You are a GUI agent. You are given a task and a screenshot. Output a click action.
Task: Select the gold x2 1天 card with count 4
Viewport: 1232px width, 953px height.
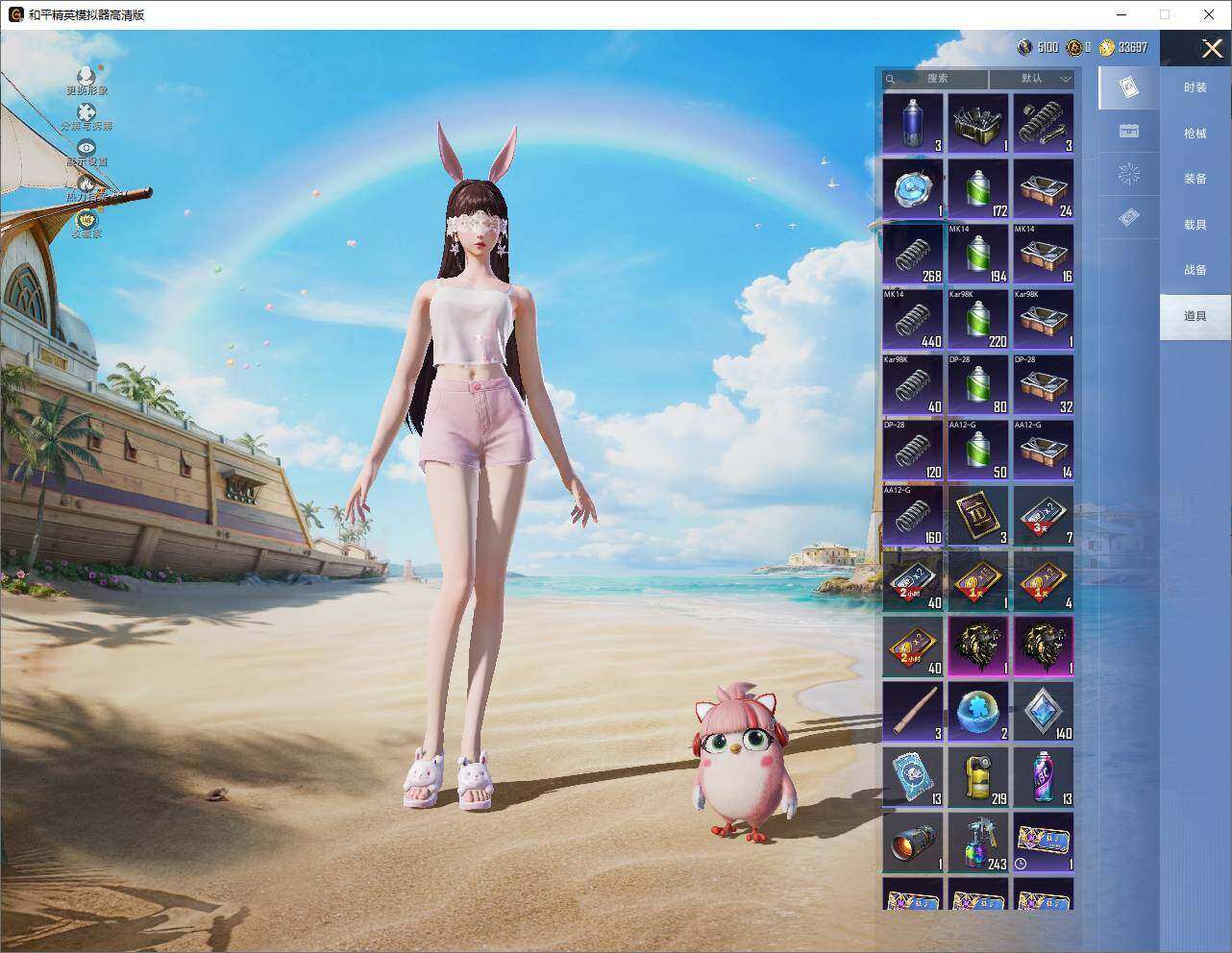pos(1044,581)
